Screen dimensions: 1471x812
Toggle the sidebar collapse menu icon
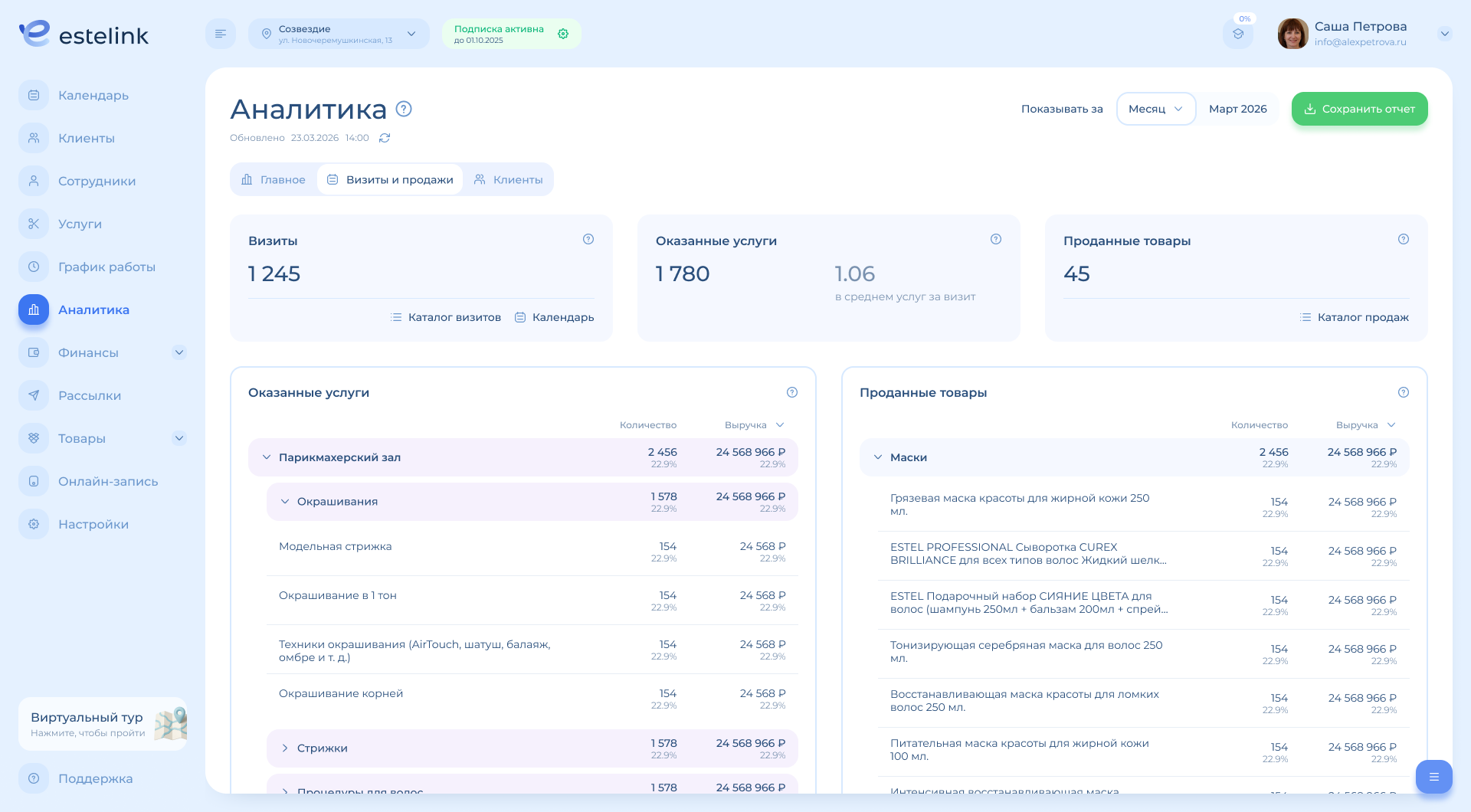tap(221, 34)
